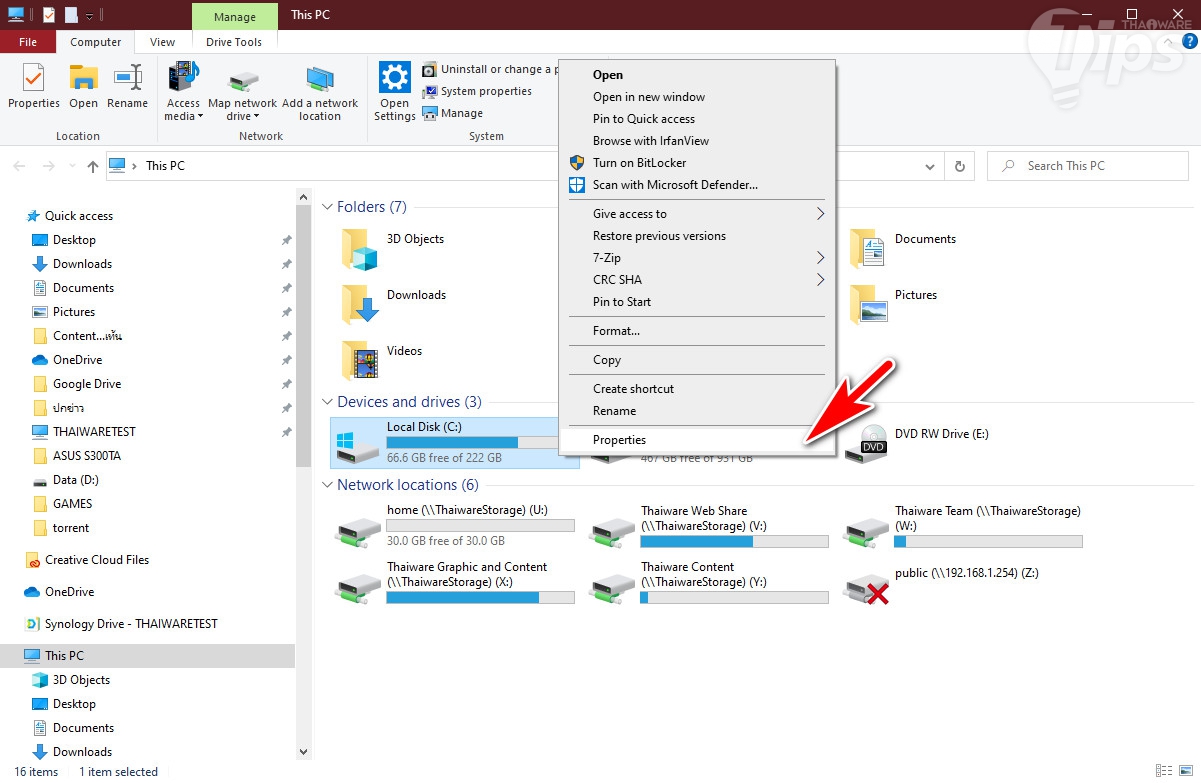
Task: Select the Local Disk (C:) drive
Action: pyautogui.click(x=455, y=443)
